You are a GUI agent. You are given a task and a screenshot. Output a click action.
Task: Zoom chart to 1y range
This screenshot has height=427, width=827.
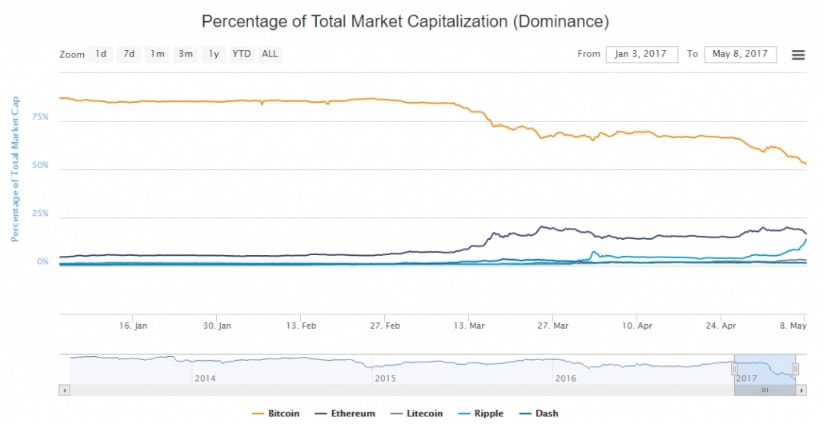213,54
